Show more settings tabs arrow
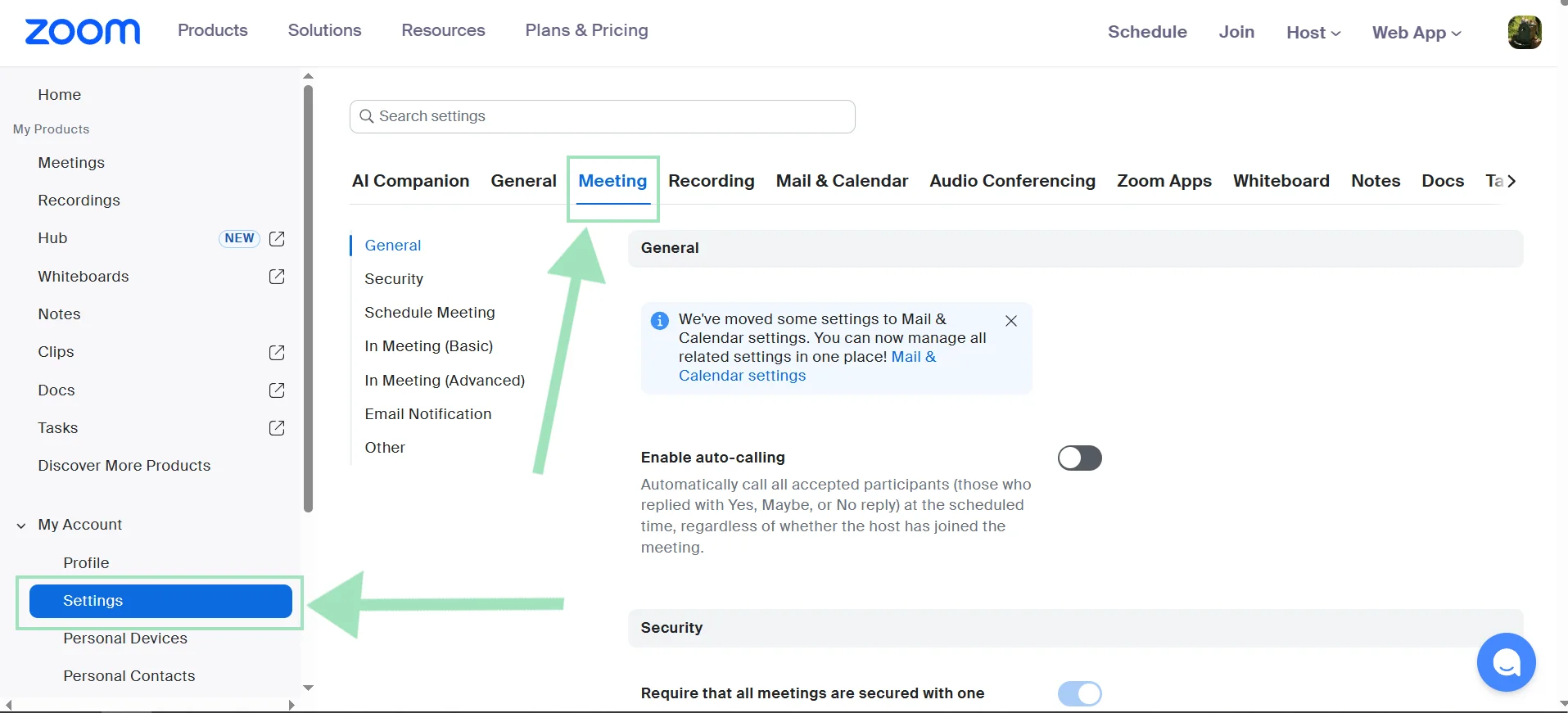 [x=1512, y=181]
